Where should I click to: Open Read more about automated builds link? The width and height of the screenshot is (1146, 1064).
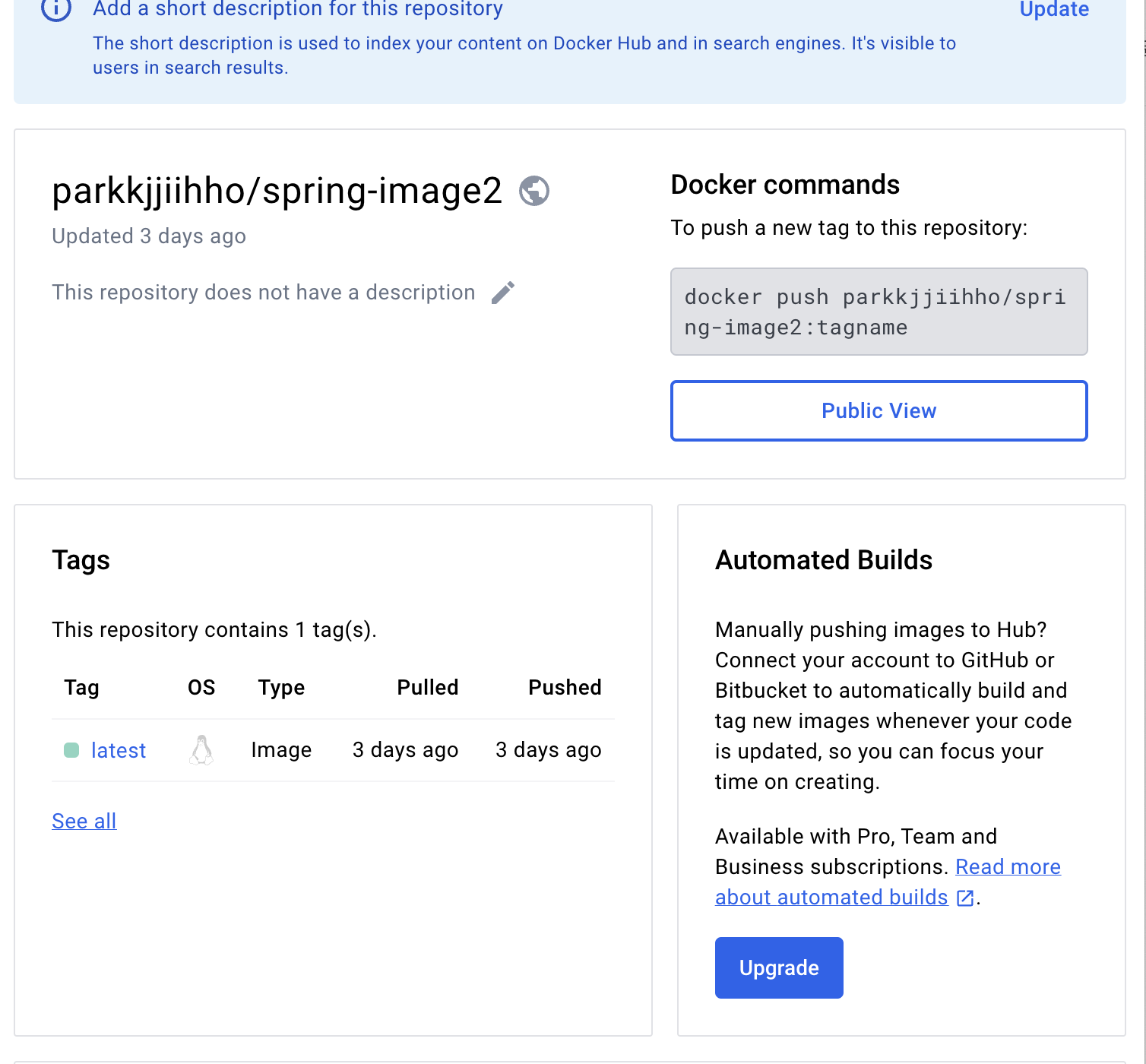click(888, 882)
